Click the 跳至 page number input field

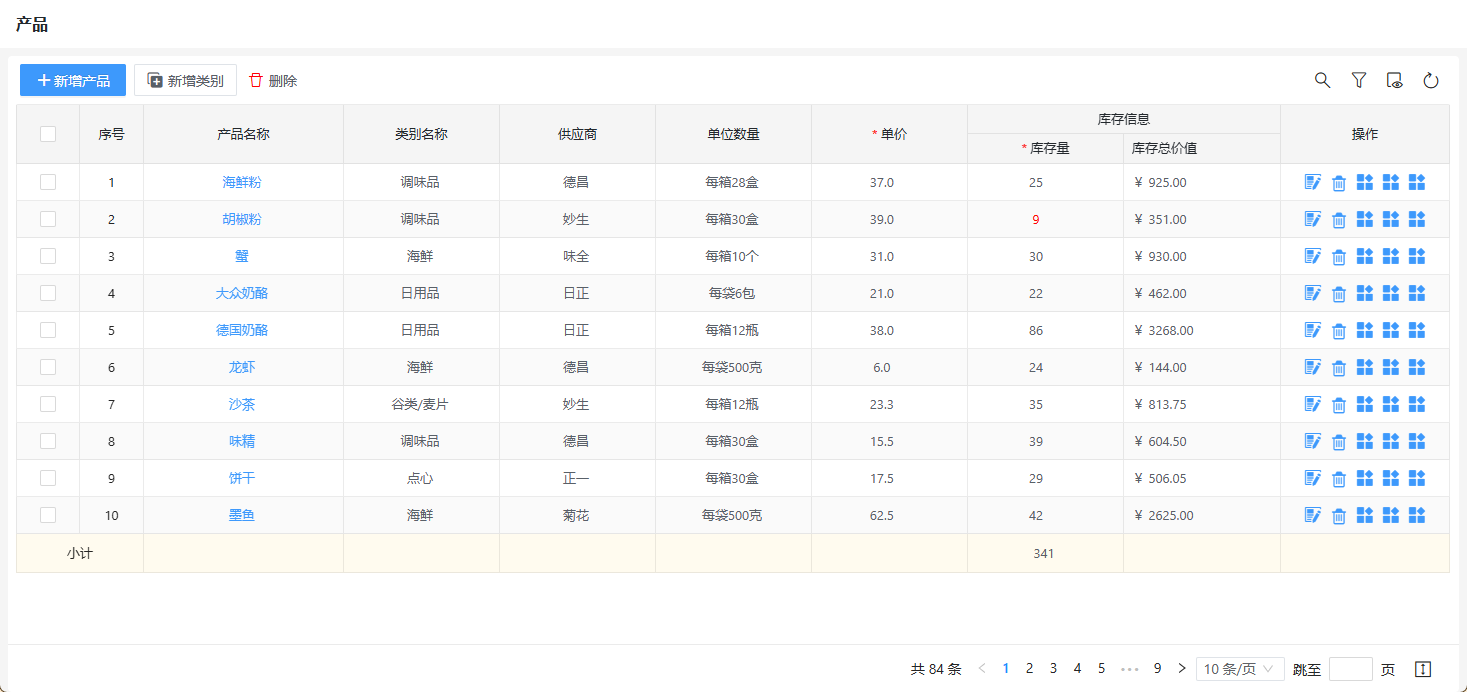[1350, 669]
